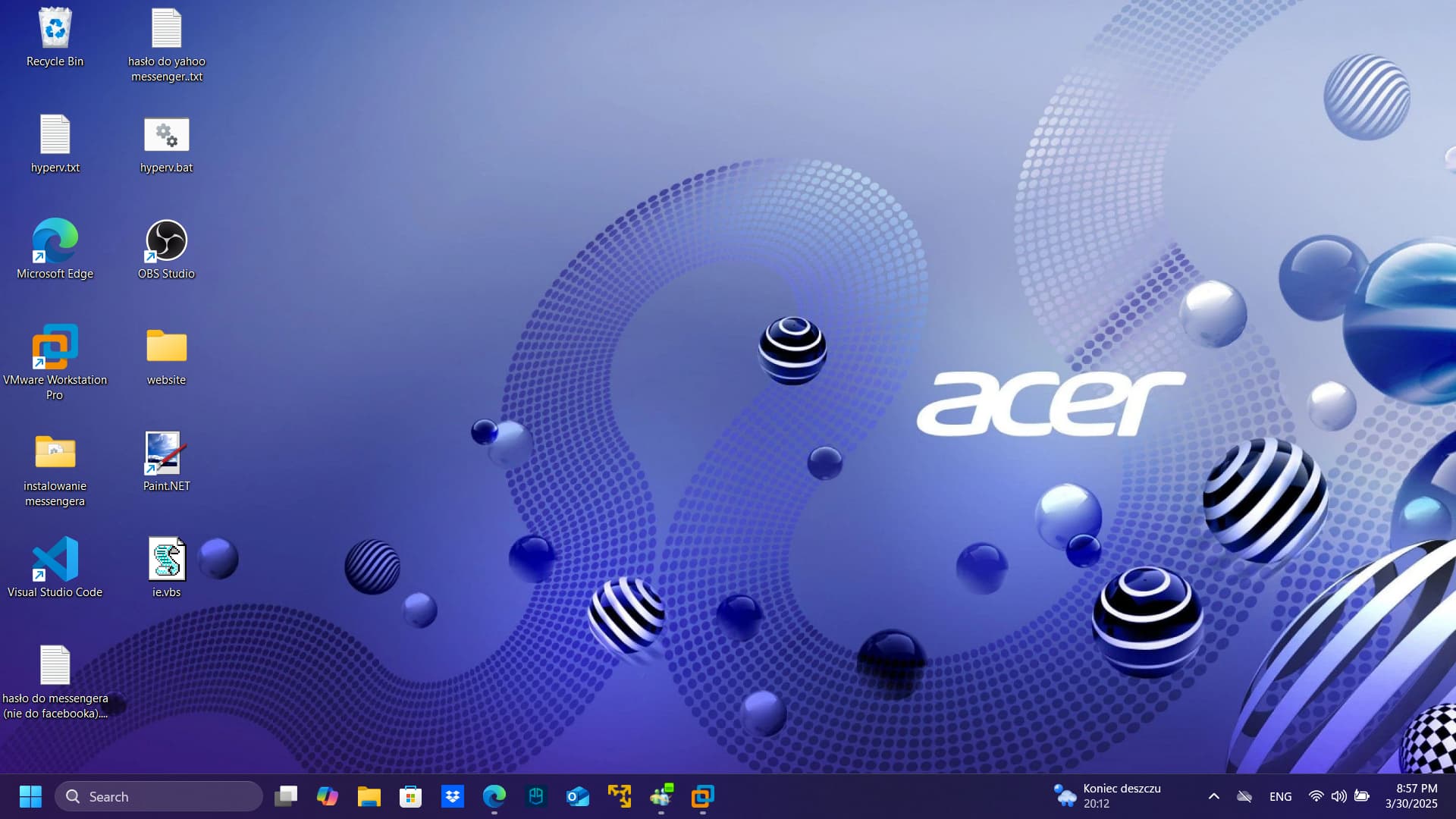1456x819 pixels.
Task: Select hasło do messengera text file
Action: point(55,681)
